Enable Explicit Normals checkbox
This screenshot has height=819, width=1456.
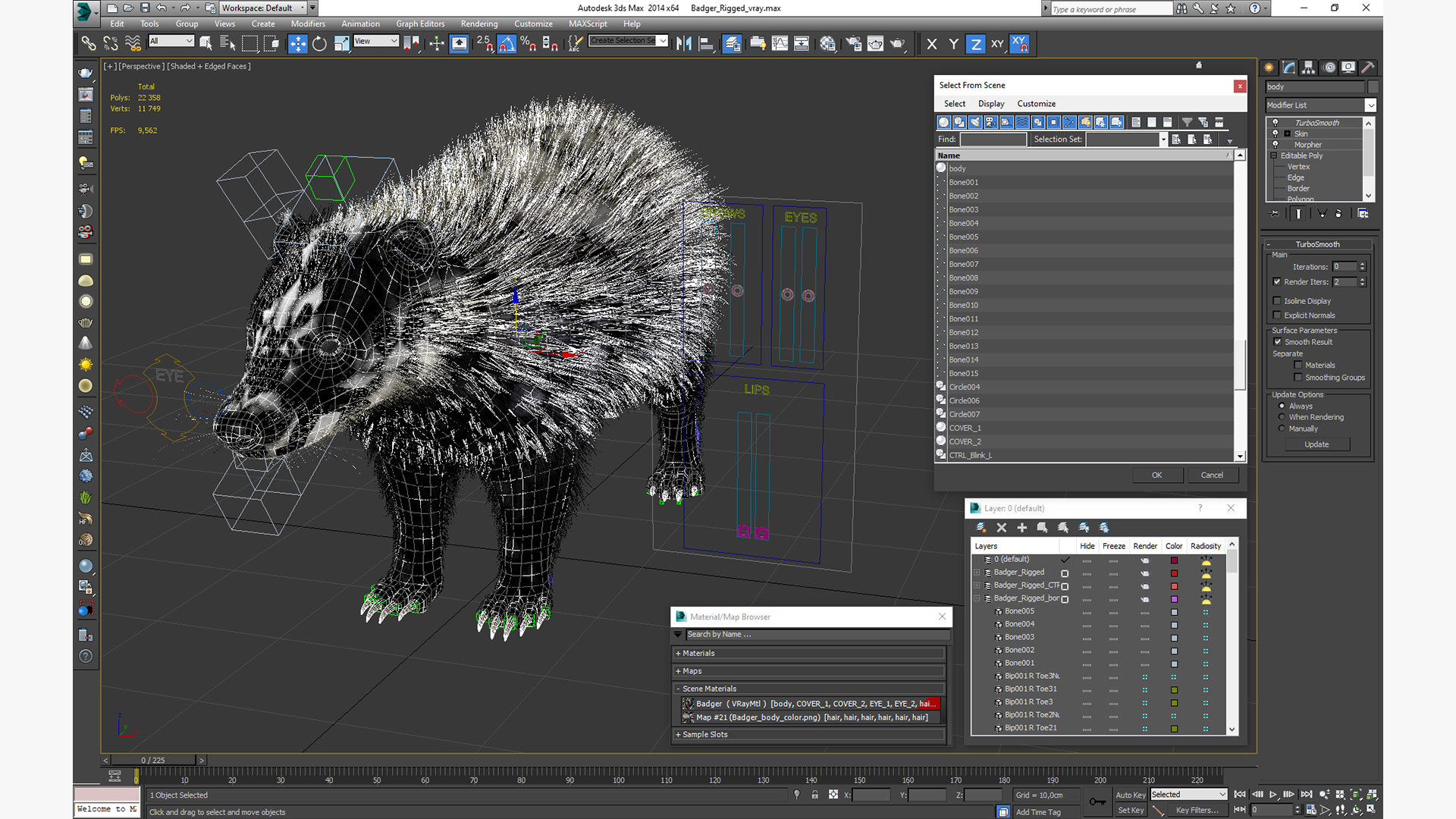pos(1277,315)
